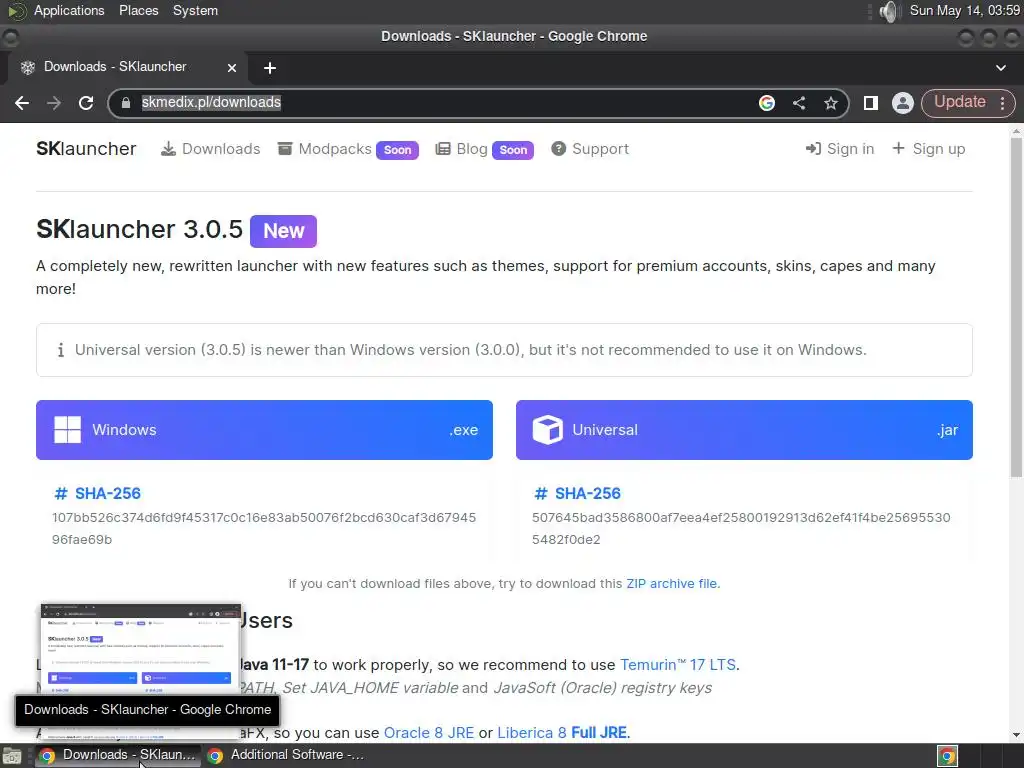The width and height of the screenshot is (1024, 768).
Task: Click the padlock site info icon
Action: (x=126, y=103)
